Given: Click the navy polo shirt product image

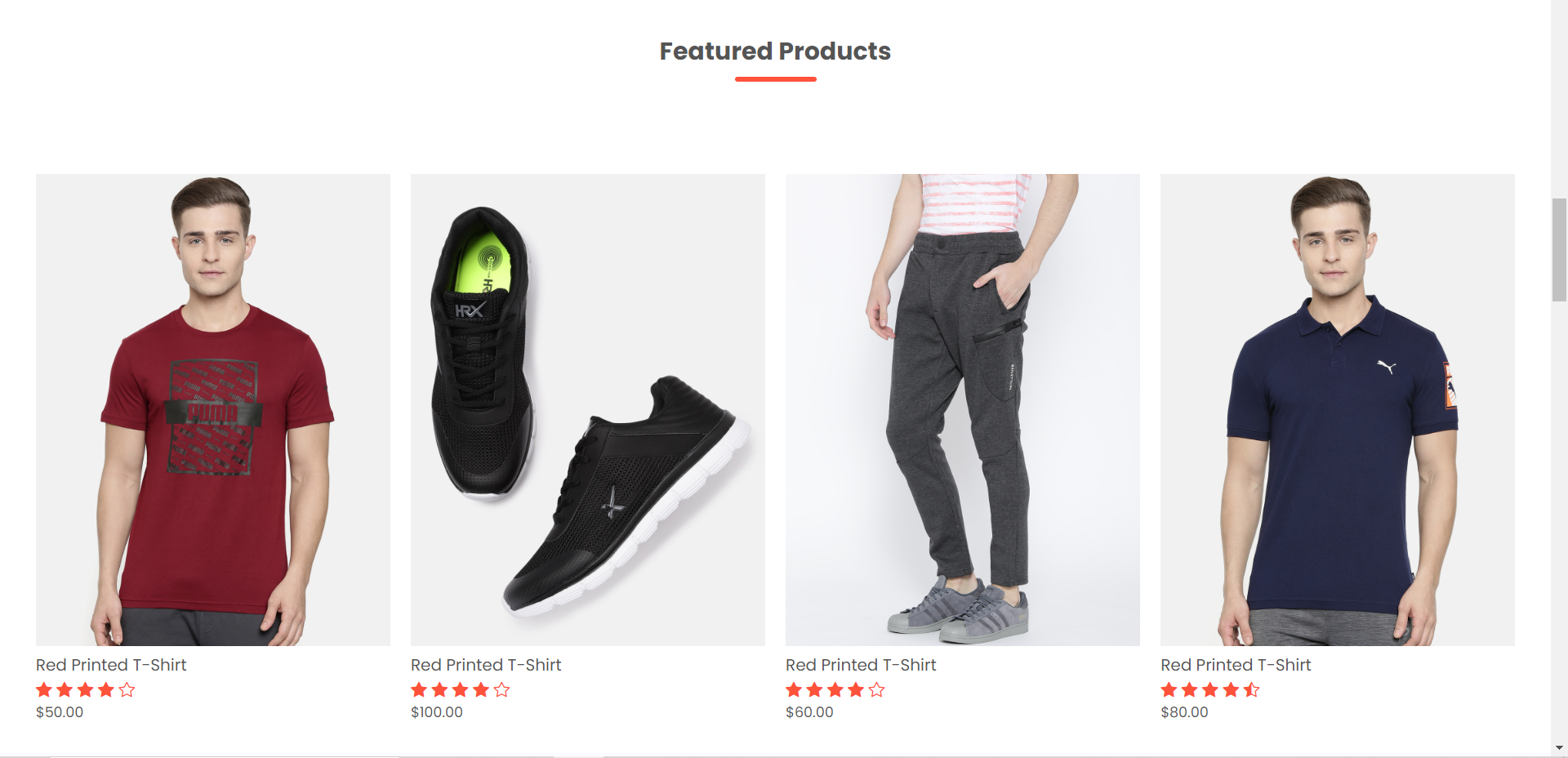Looking at the screenshot, I should pos(1337,408).
